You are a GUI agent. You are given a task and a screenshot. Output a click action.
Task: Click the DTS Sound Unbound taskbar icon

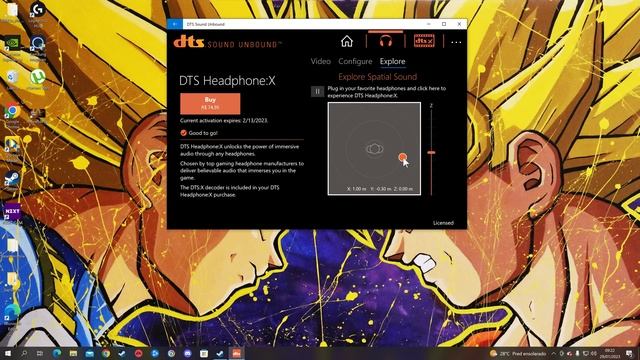tap(236, 353)
